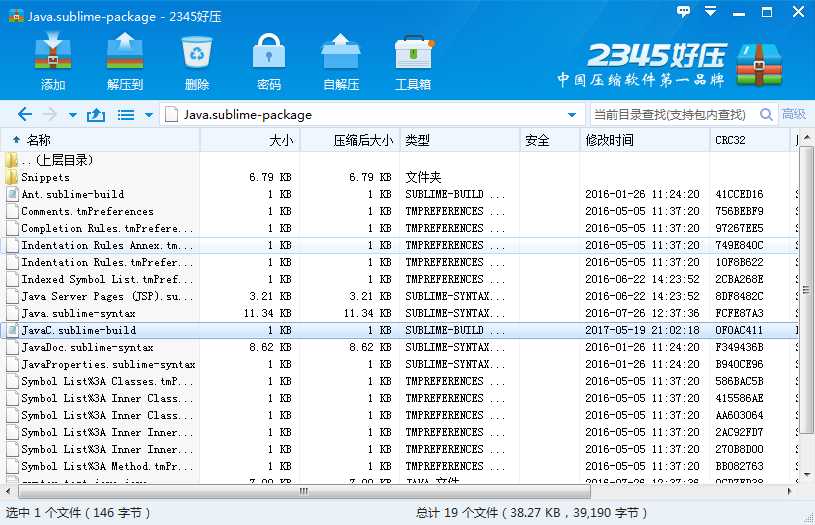Click the JavaDoc.sublime-syntax file icon
This screenshot has height=525, width=815.
(12, 347)
